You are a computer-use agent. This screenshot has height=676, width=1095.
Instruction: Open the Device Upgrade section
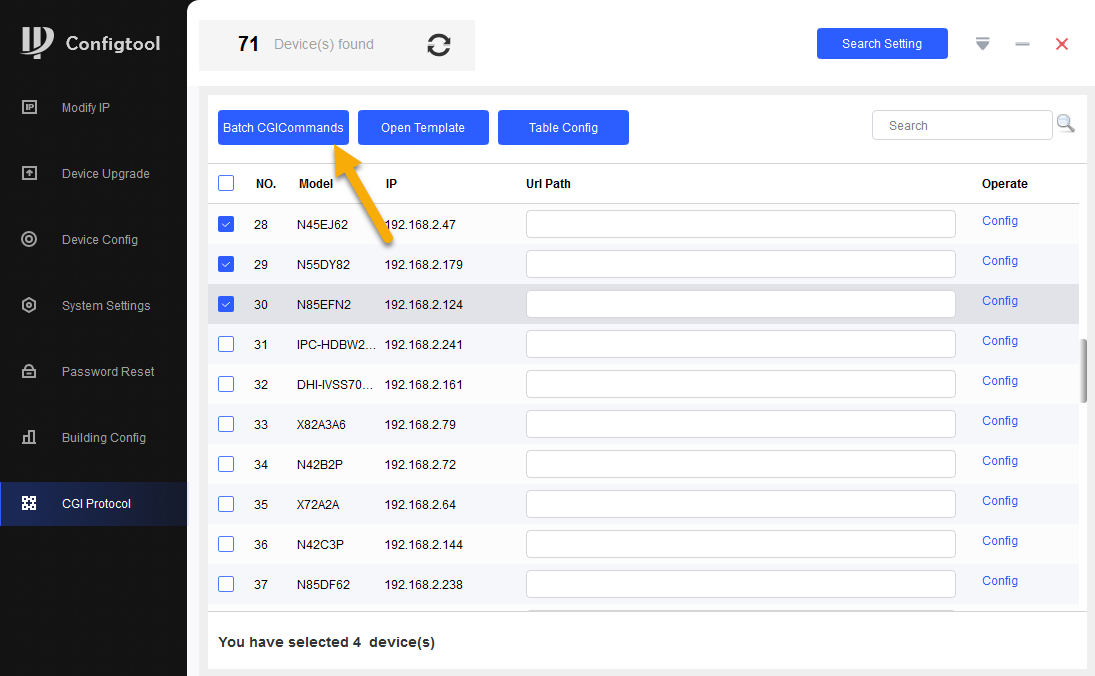coord(105,174)
